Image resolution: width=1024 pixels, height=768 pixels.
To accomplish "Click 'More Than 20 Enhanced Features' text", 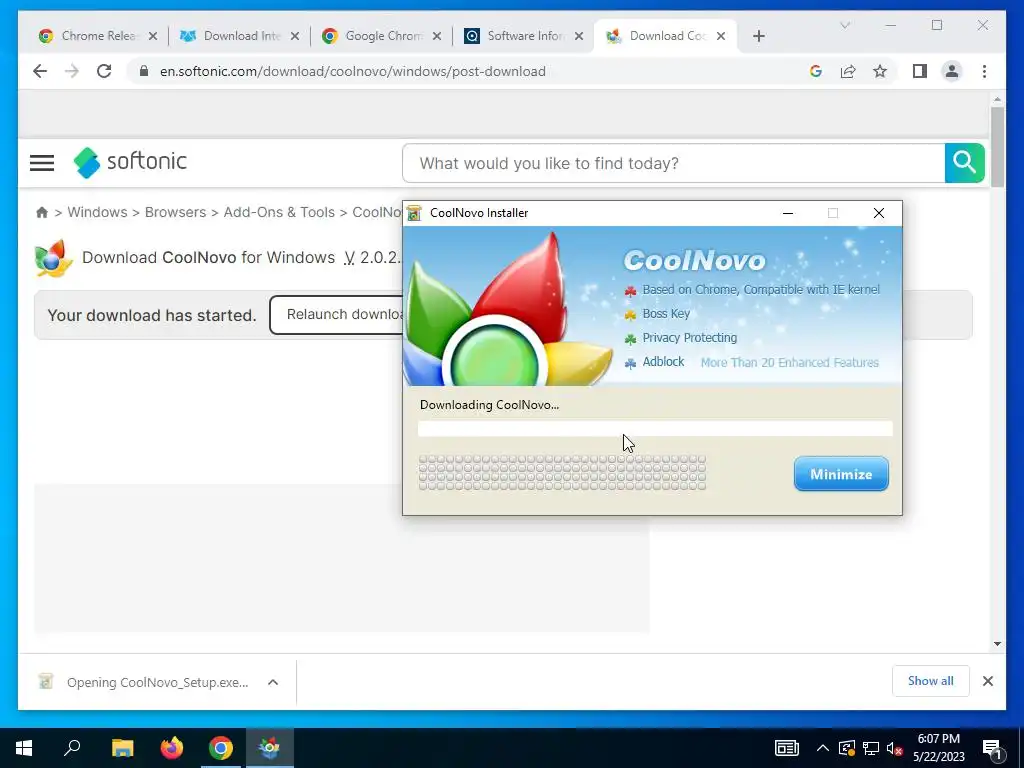I will pyautogui.click(x=790, y=362).
